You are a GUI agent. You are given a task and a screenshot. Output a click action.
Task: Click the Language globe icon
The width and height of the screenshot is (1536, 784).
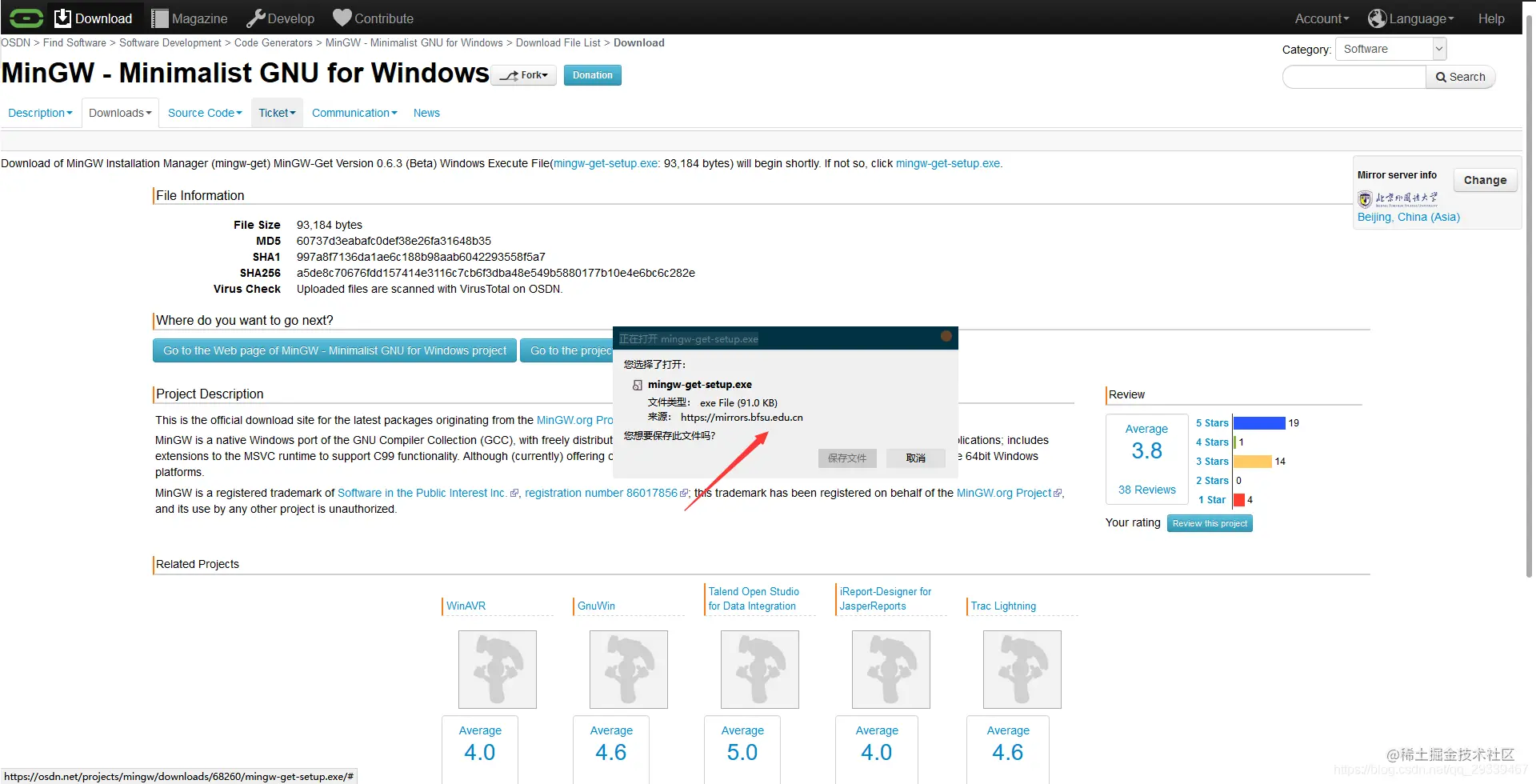[x=1377, y=18]
